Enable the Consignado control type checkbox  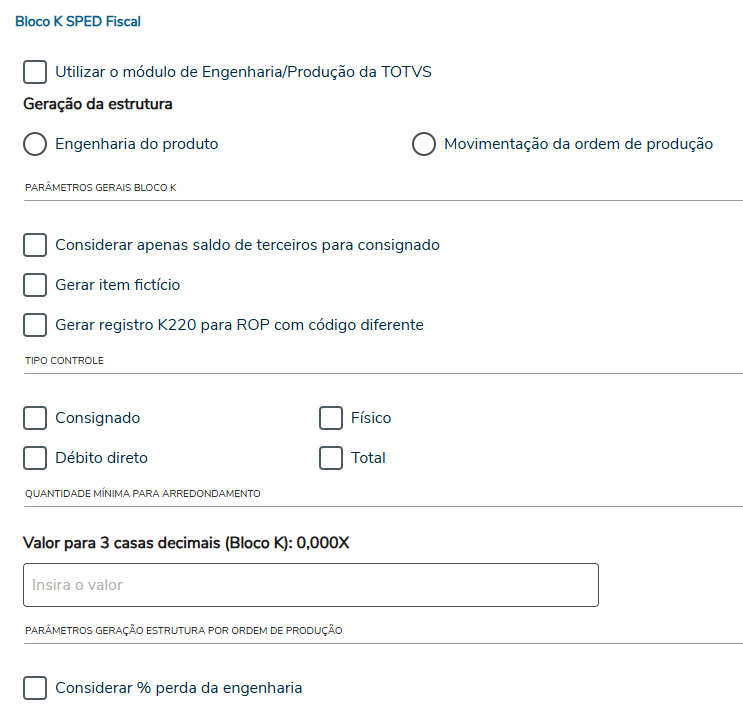[35, 418]
